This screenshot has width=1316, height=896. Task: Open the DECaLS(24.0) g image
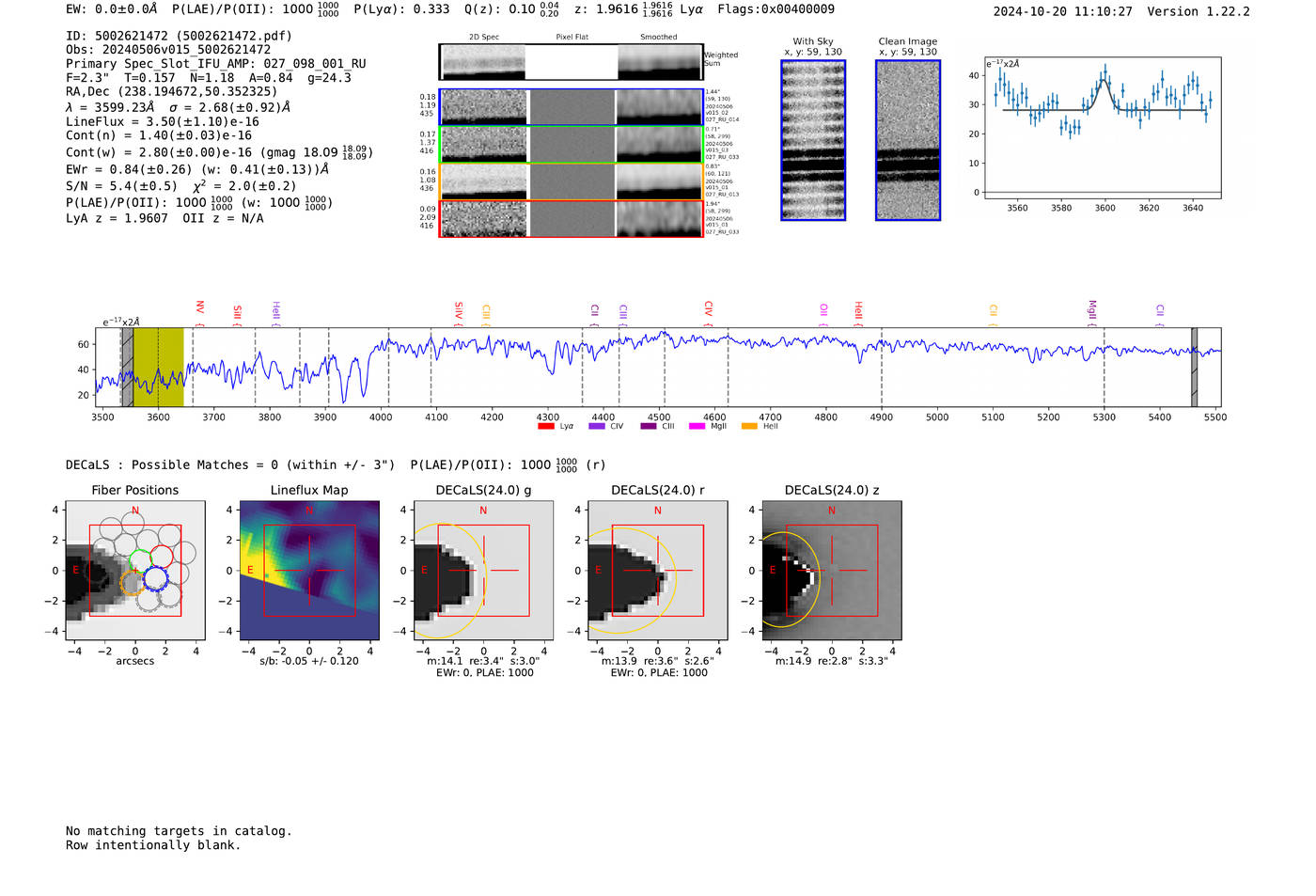pyautogui.click(x=483, y=570)
